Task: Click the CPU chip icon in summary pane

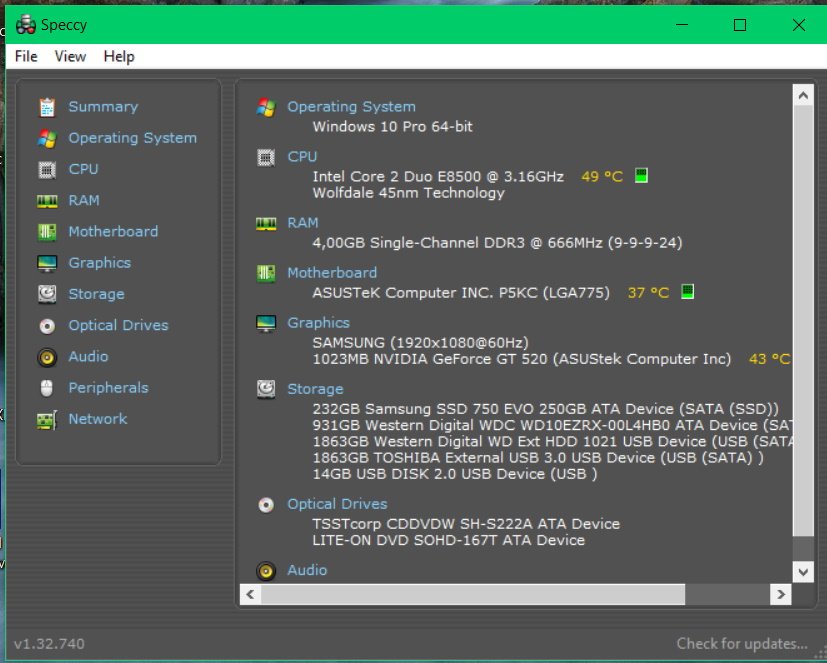Action: [x=266, y=157]
